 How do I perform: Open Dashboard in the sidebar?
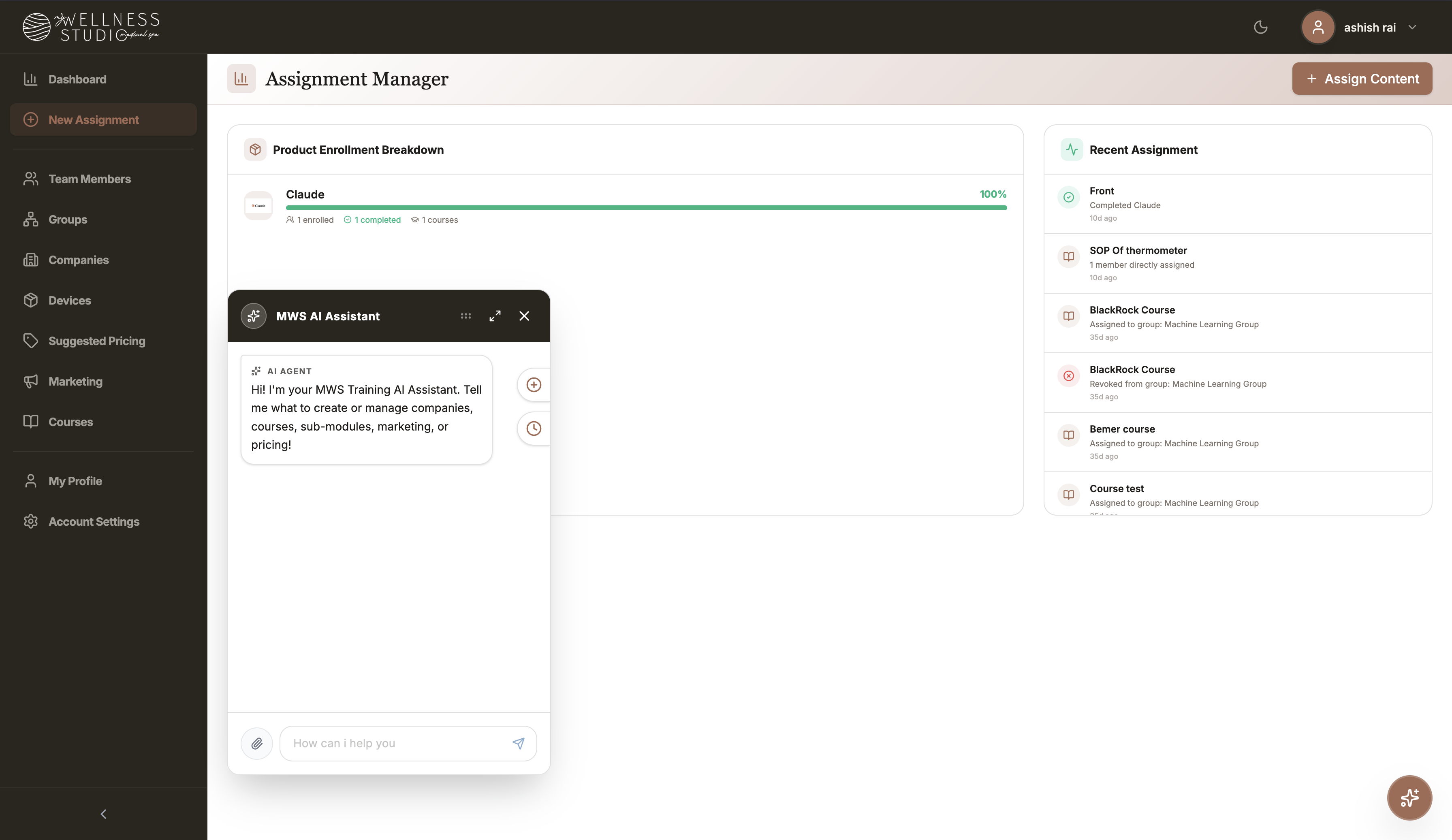point(103,79)
